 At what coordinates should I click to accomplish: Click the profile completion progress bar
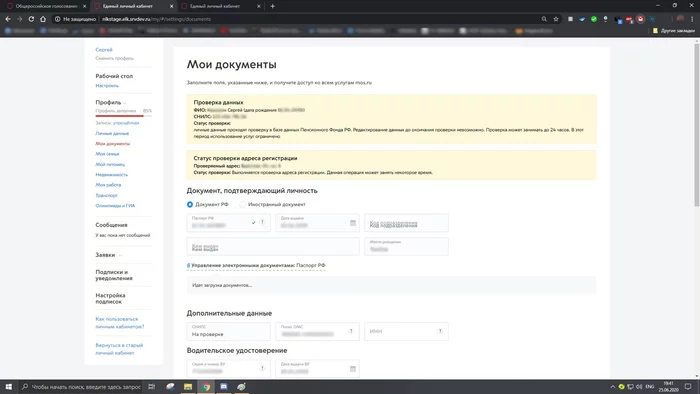(124, 116)
